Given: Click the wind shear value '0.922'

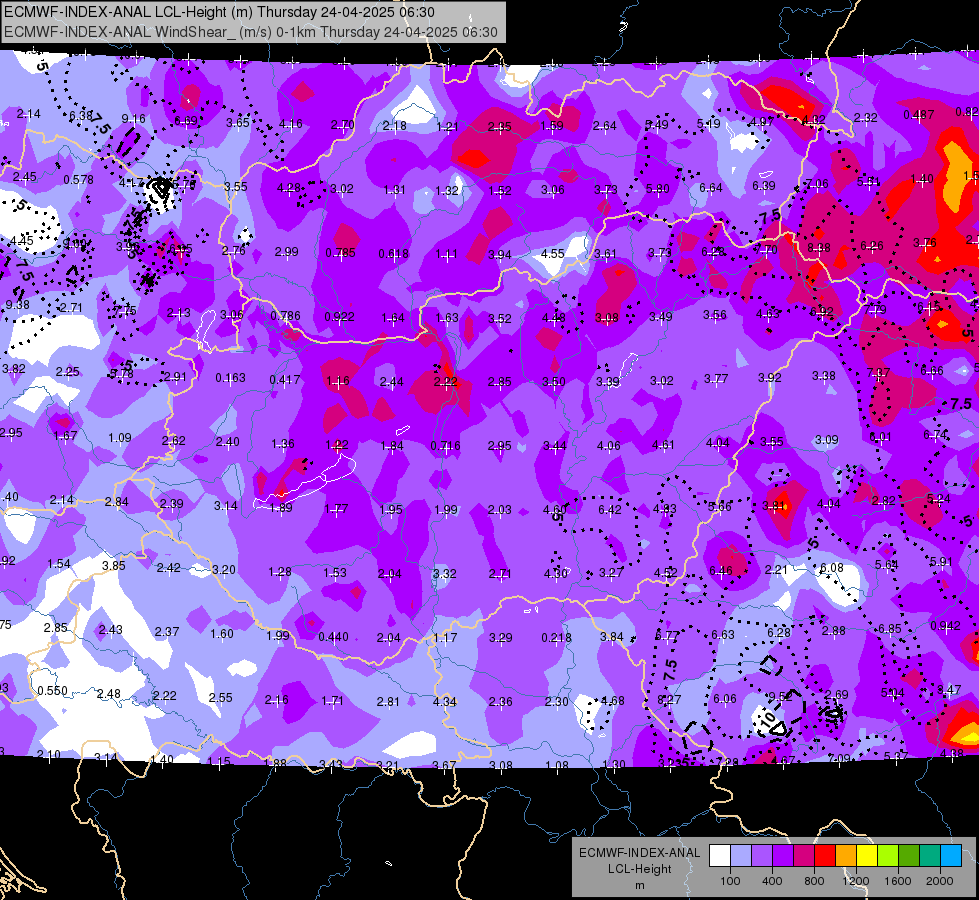Looking at the screenshot, I should 339,317.
